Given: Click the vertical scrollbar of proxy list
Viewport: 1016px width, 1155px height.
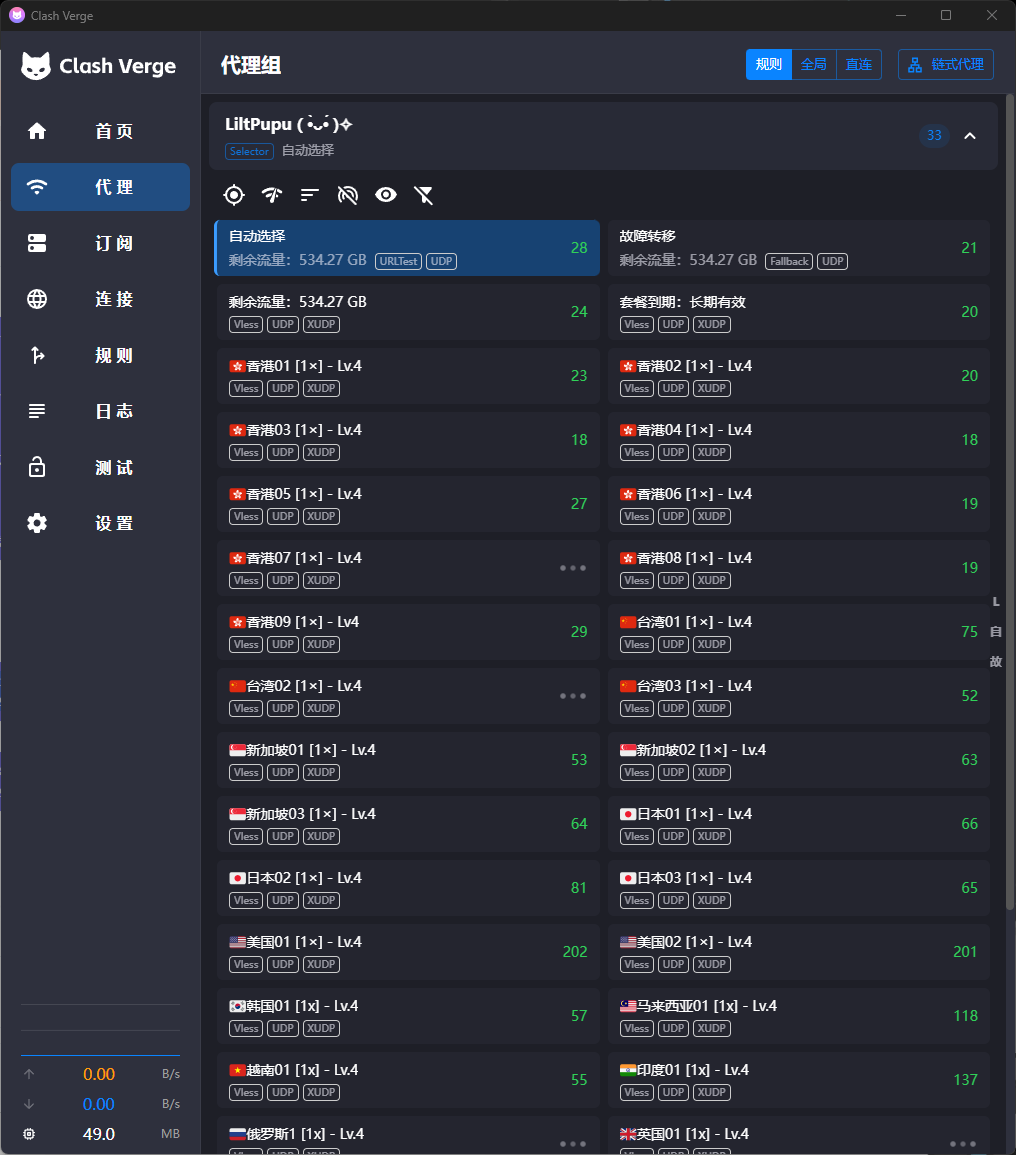Looking at the screenshot, I should click(x=1009, y=500).
